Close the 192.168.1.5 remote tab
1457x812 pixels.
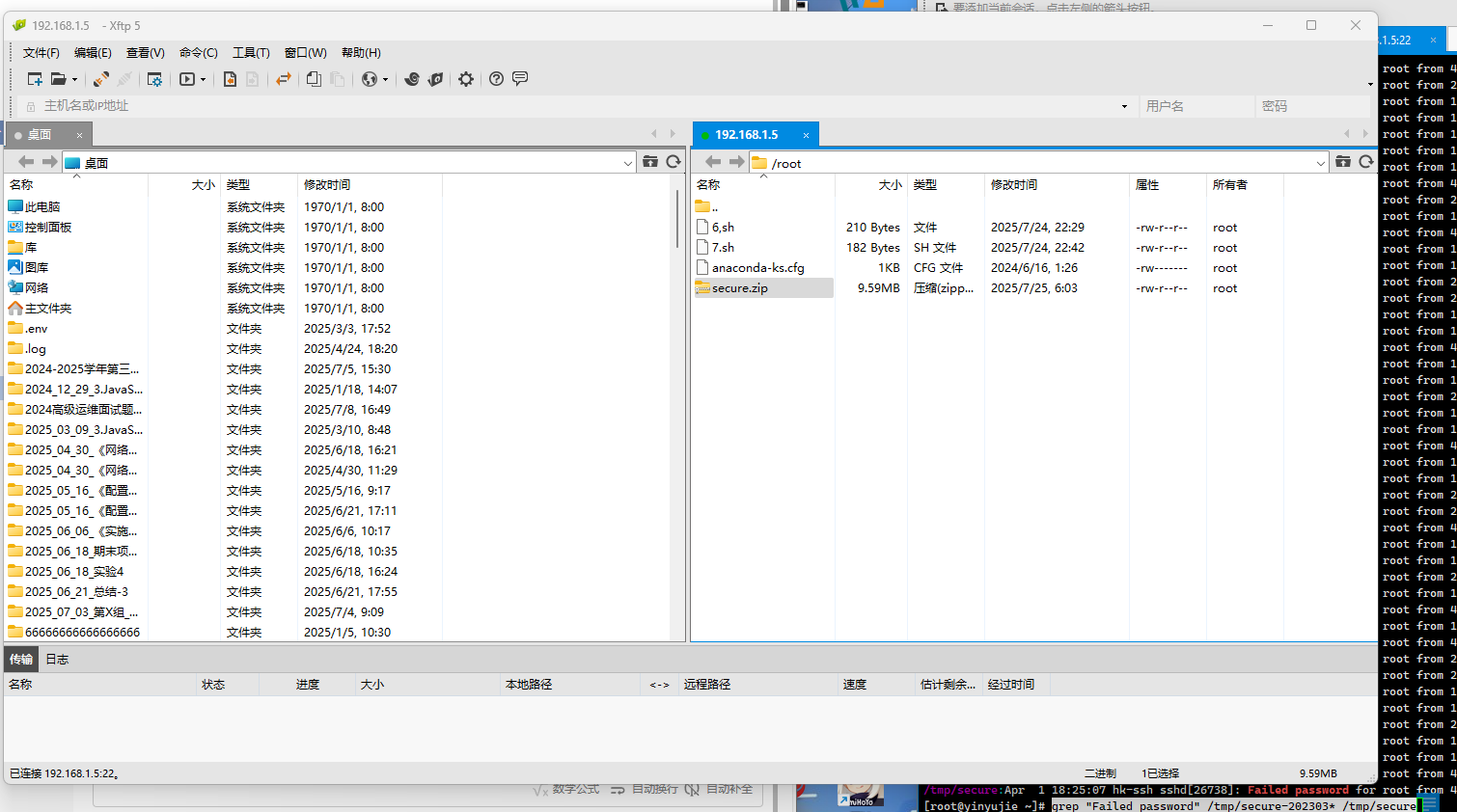(x=806, y=135)
